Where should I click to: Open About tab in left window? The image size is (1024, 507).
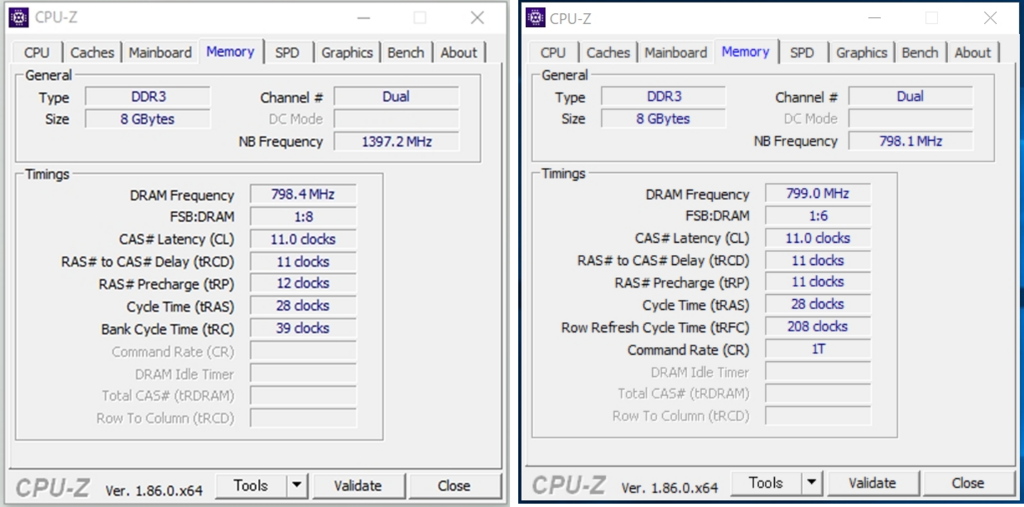pyautogui.click(x=458, y=53)
